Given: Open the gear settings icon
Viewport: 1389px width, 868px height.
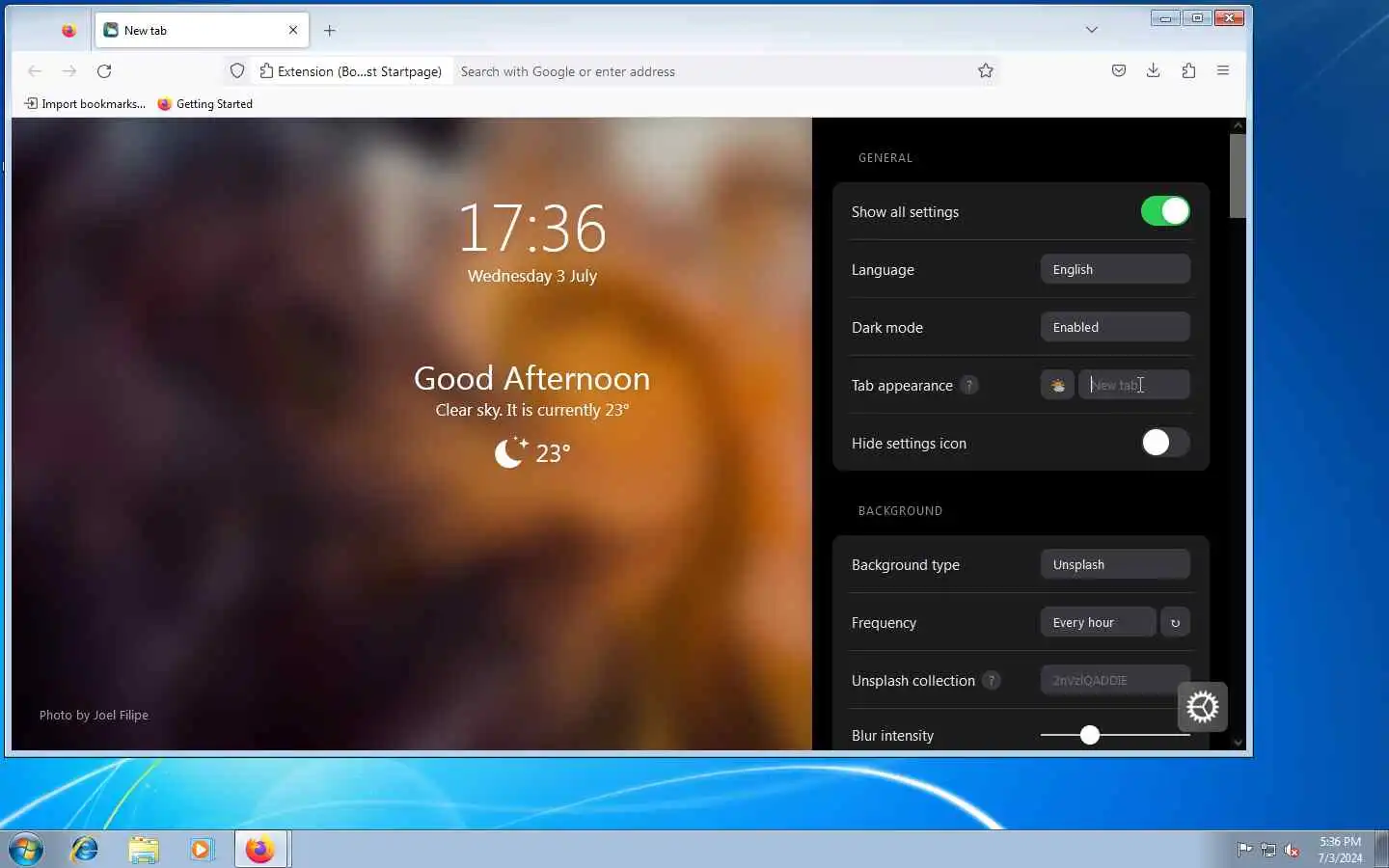Looking at the screenshot, I should pos(1202,707).
